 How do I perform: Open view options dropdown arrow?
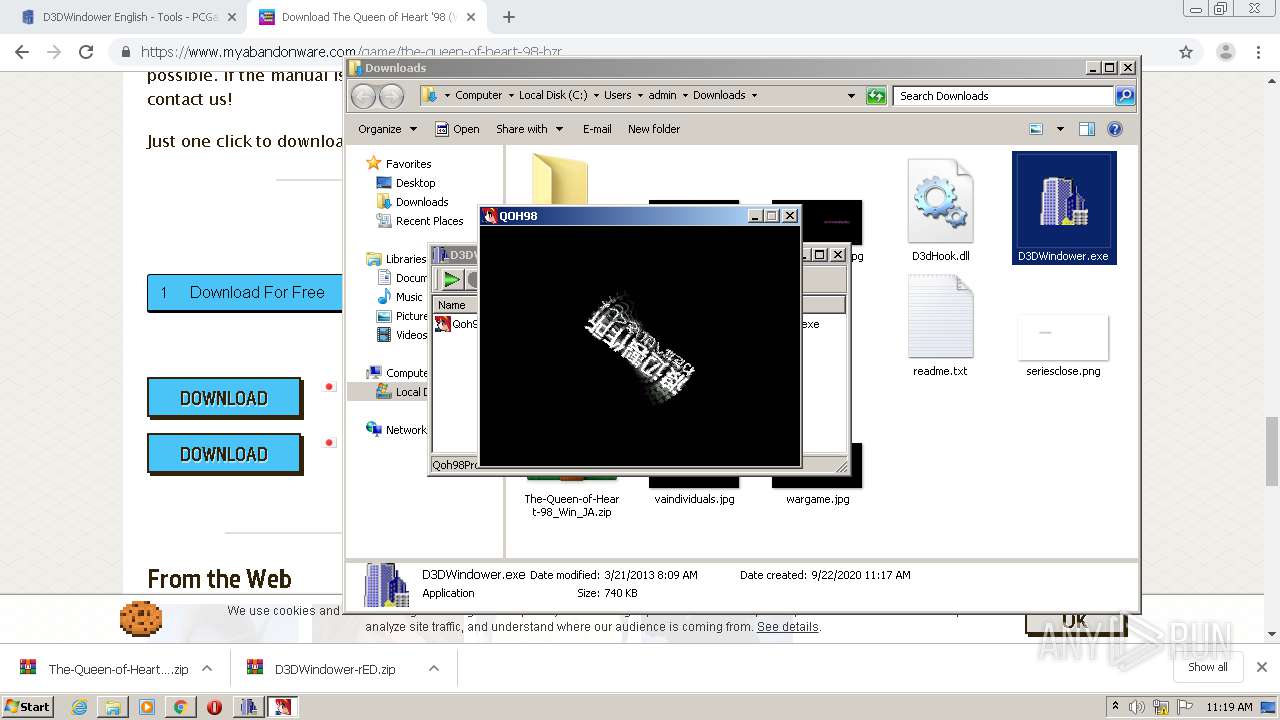tap(1059, 129)
